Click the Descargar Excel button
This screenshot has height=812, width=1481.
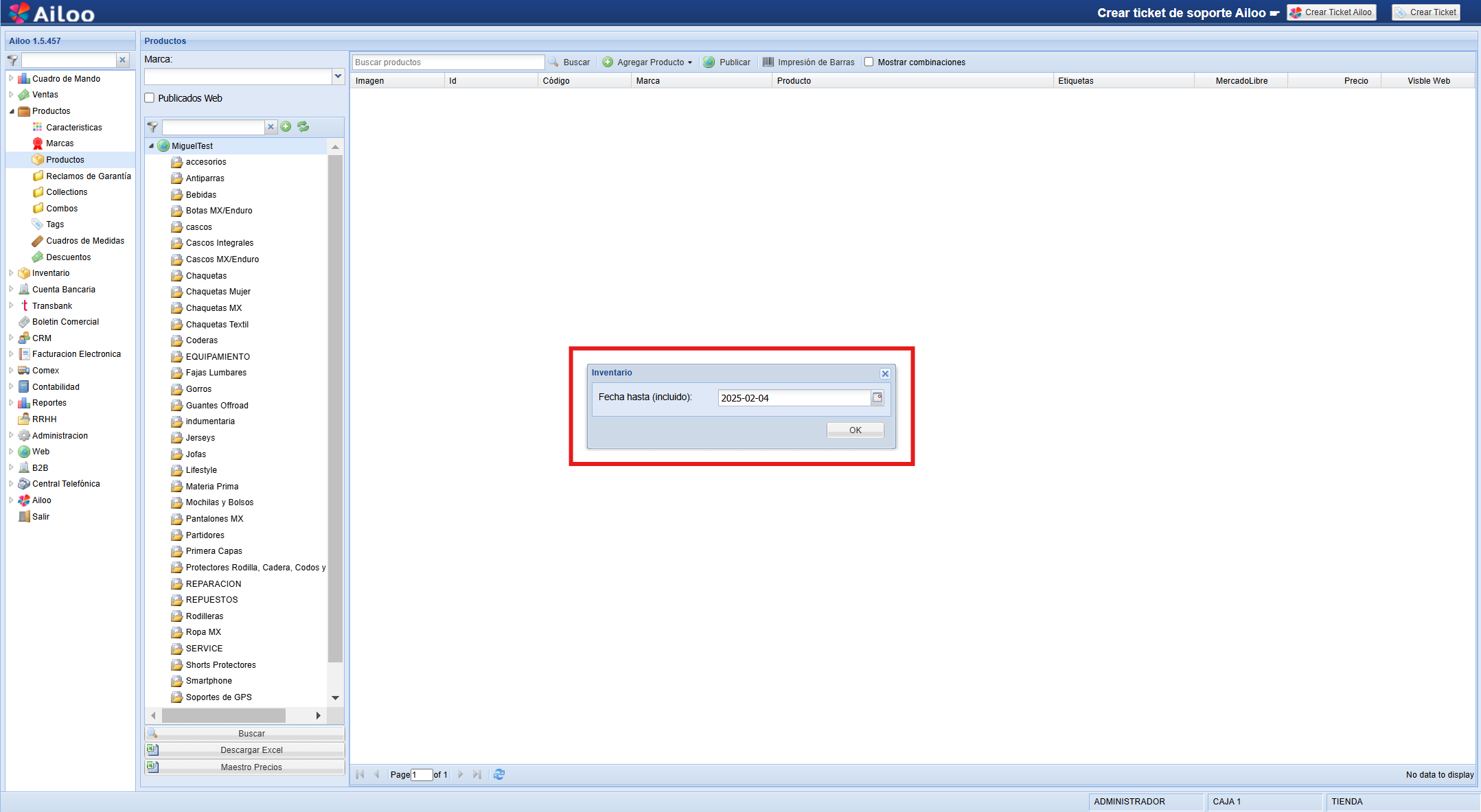(x=251, y=750)
